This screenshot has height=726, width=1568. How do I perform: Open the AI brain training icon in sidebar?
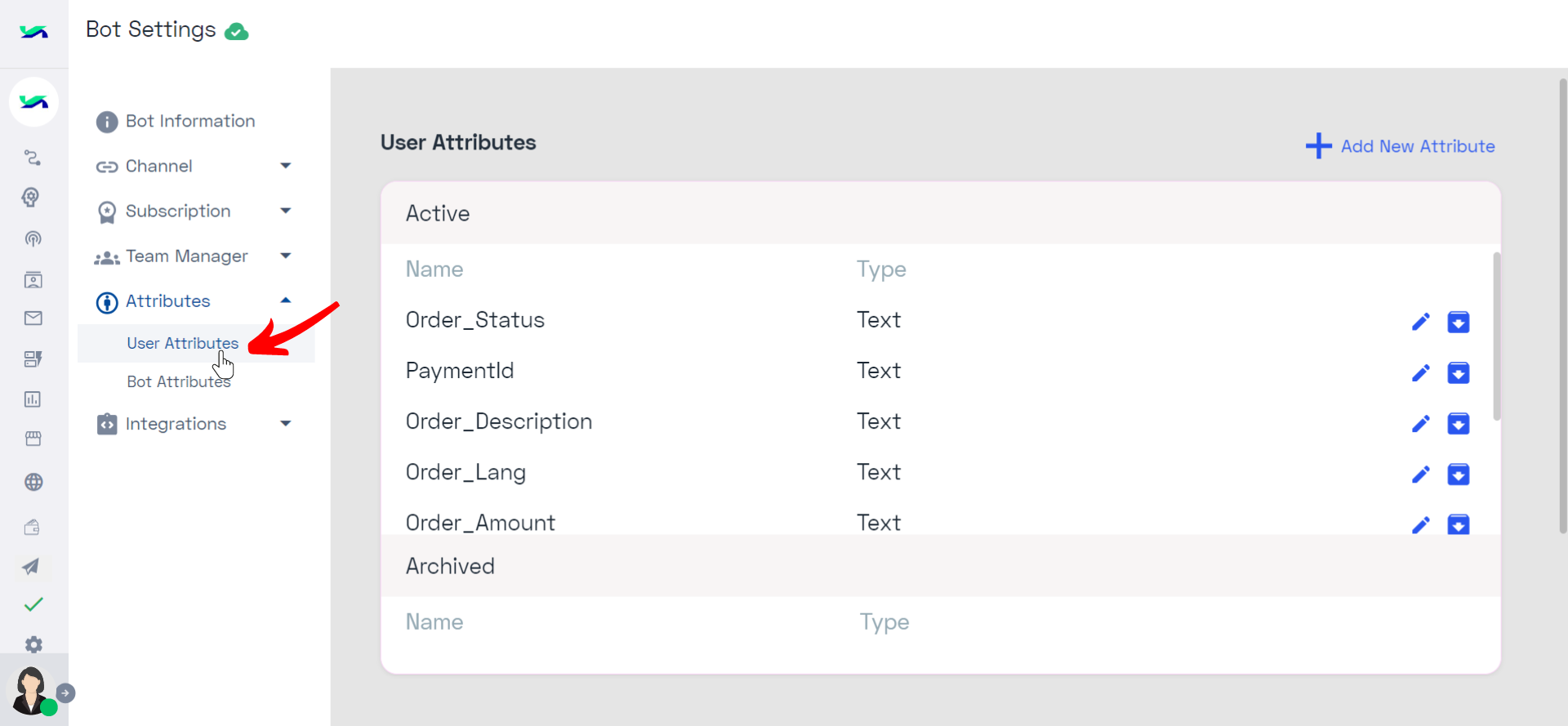tap(31, 197)
